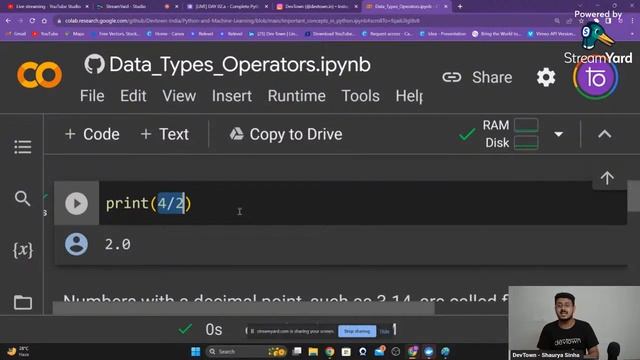
Task: Open the variables {x} panel
Action: pyautogui.click(x=22, y=250)
